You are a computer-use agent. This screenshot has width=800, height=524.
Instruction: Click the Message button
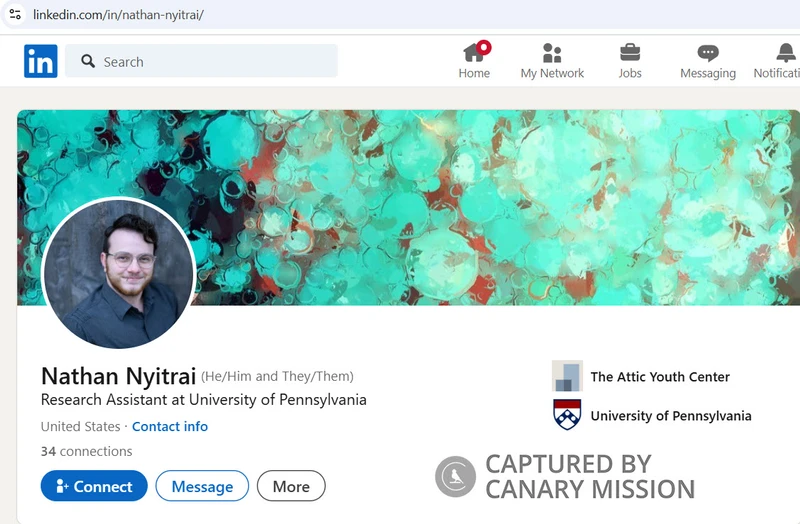(202, 486)
